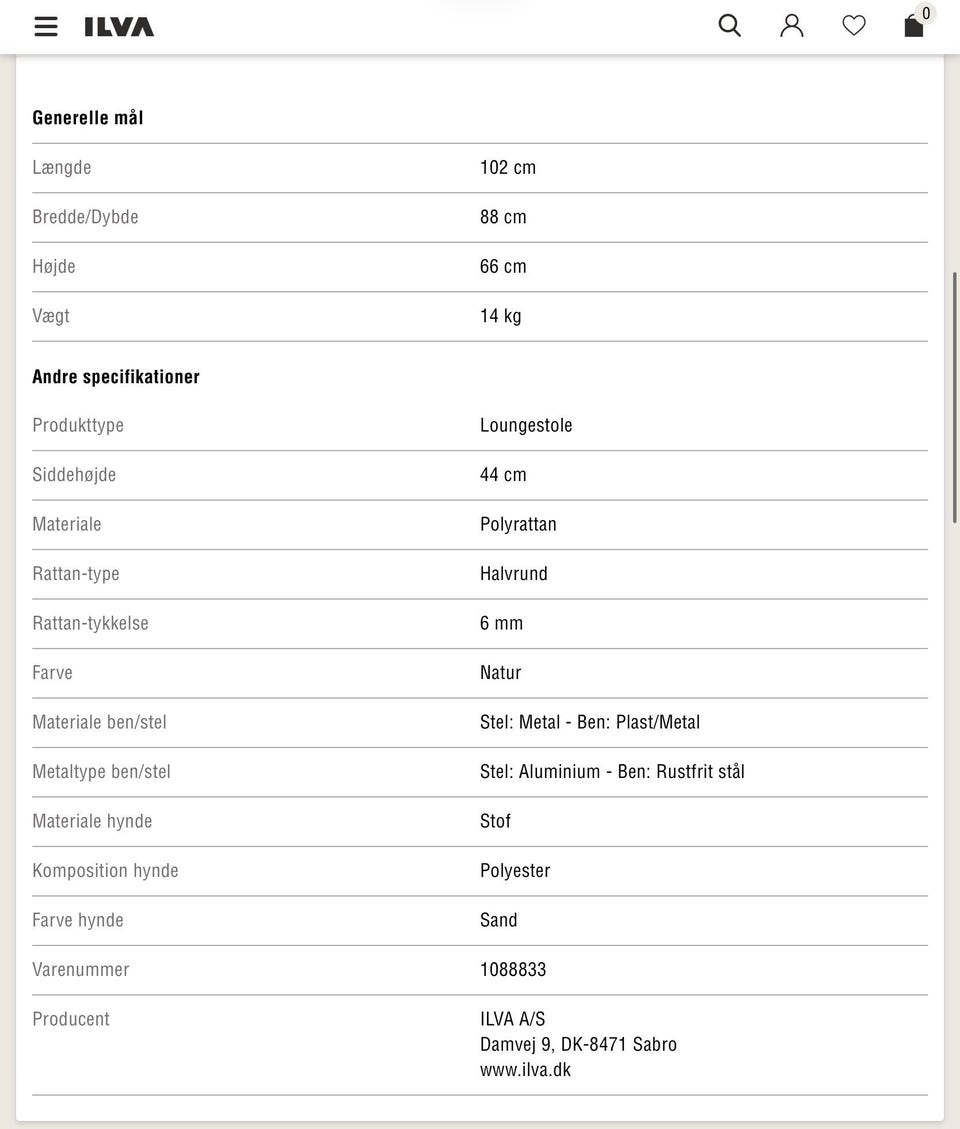Viewport: 960px width, 1129px height.
Task: Click the Siddehøjde 44 cm value
Action: point(503,475)
